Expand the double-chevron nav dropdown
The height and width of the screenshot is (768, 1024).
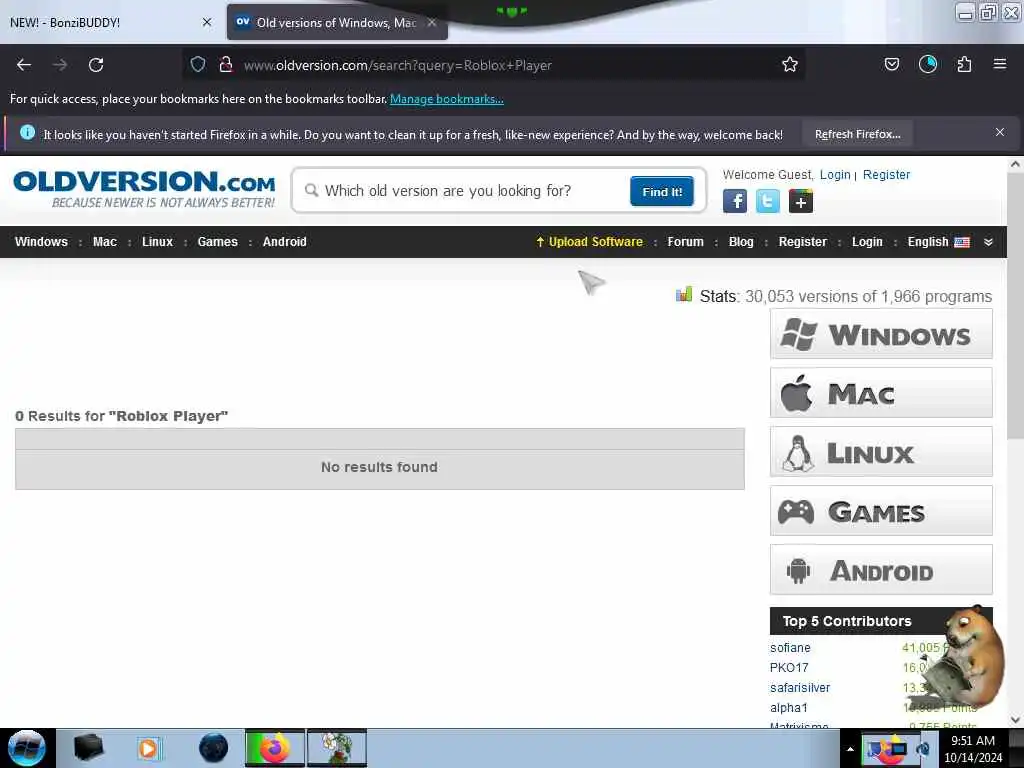(x=988, y=242)
